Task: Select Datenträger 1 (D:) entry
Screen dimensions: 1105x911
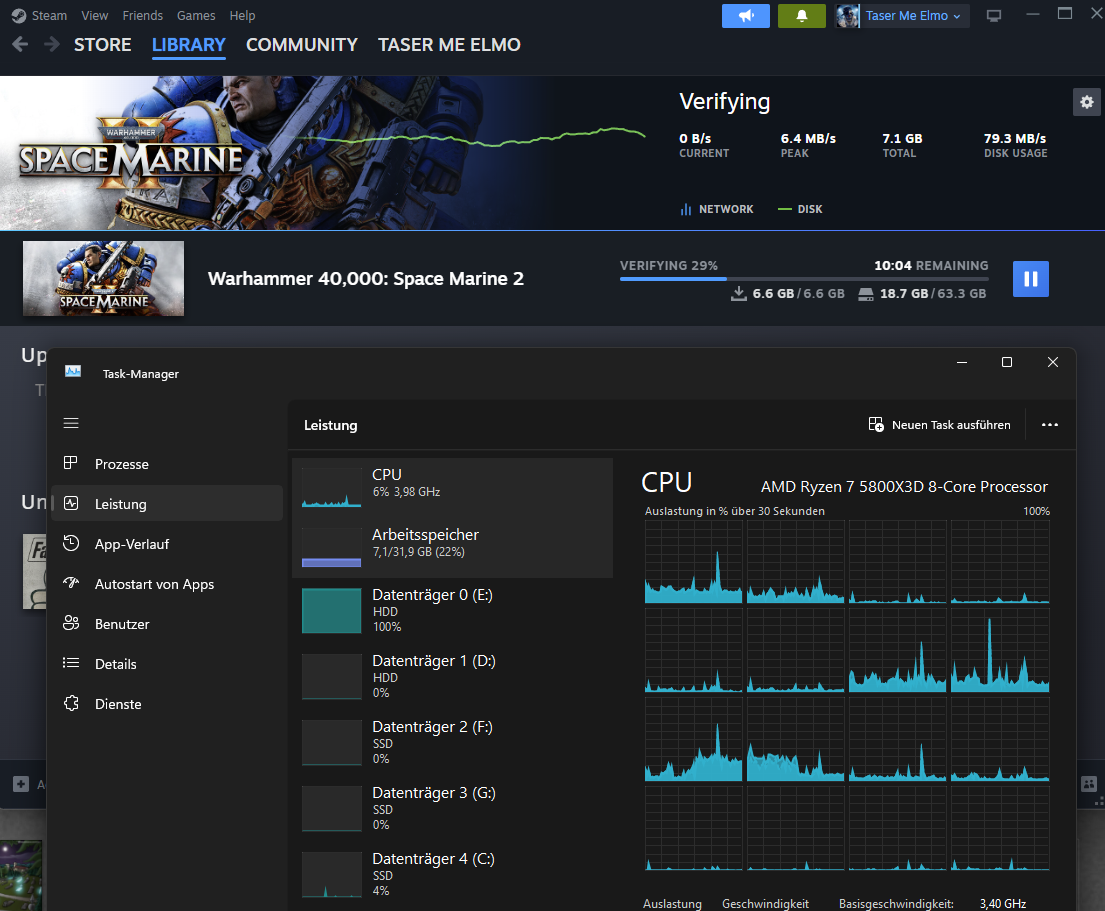Action: (452, 676)
